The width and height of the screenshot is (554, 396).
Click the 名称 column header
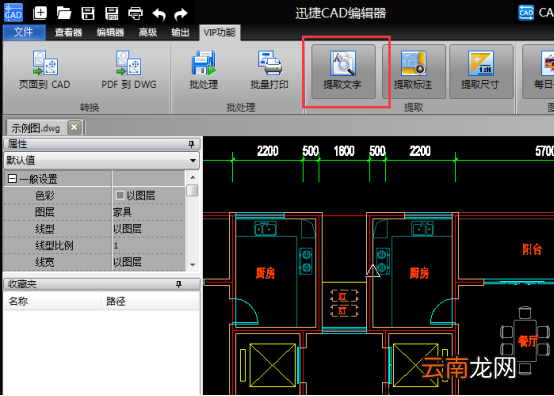click(18, 301)
